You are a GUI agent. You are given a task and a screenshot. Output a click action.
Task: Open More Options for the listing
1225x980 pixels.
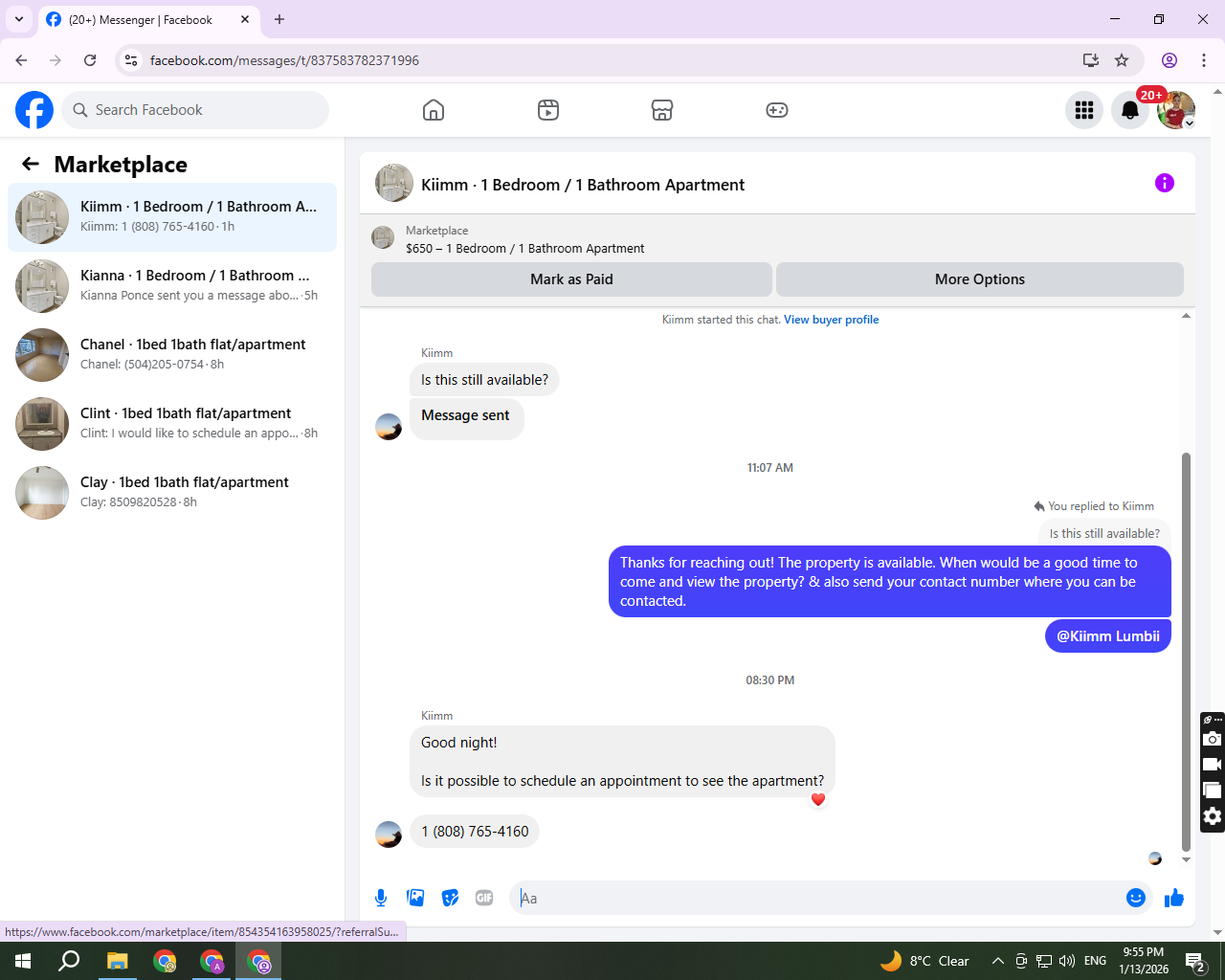point(980,279)
